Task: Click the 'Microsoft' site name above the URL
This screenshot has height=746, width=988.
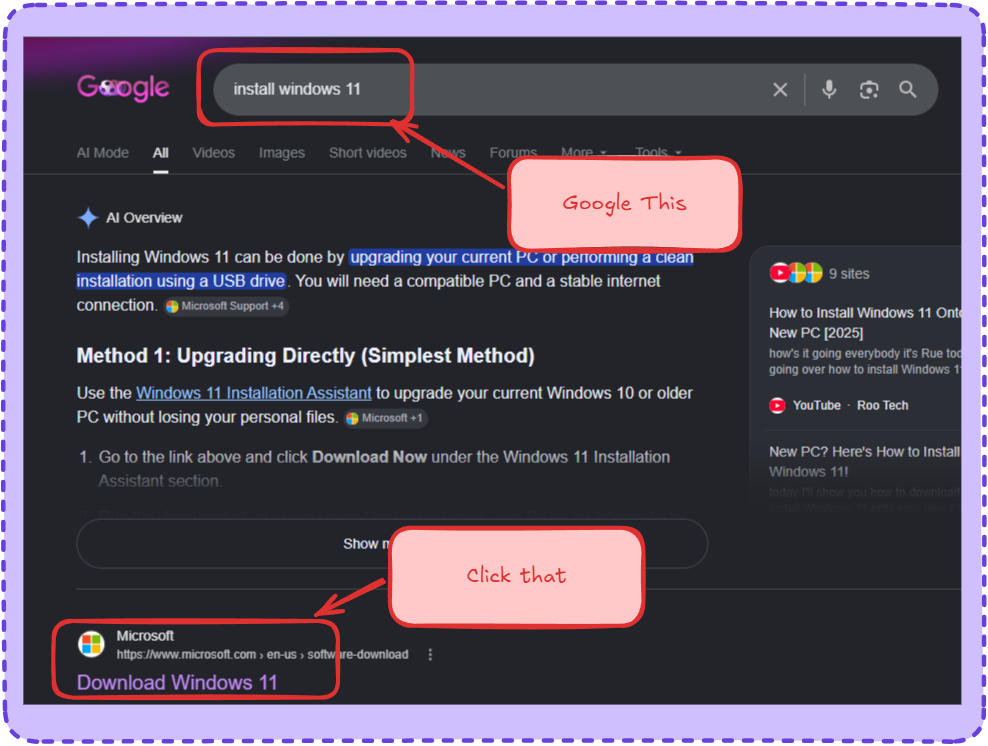Action: (x=145, y=636)
